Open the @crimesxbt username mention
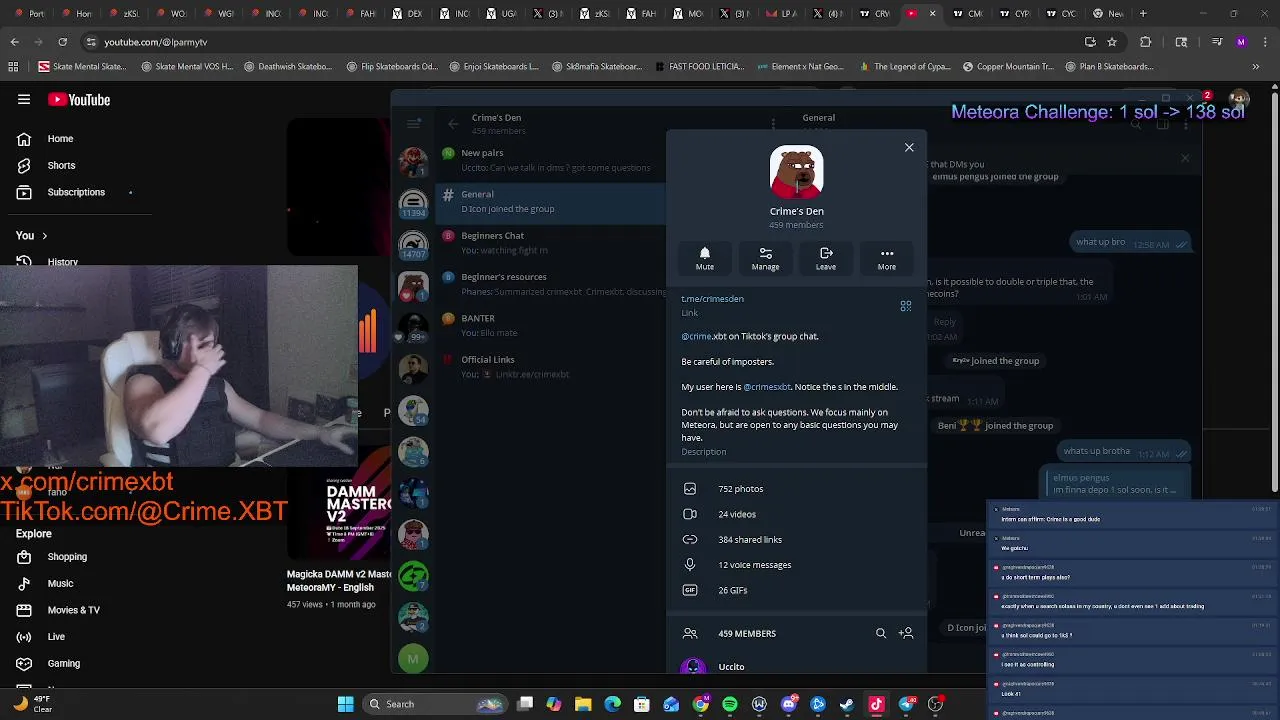The image size is (1280, 720). pyautogui.click(x=767, y=387)
